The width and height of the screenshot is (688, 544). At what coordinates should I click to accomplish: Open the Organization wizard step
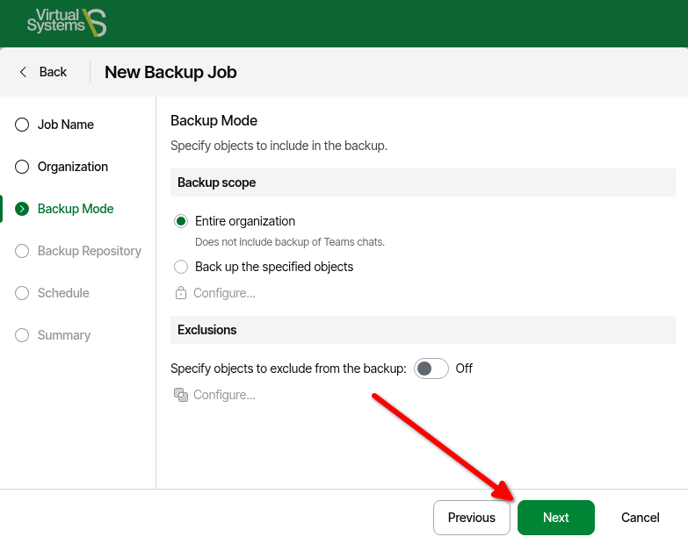click(x=72, y=167)
